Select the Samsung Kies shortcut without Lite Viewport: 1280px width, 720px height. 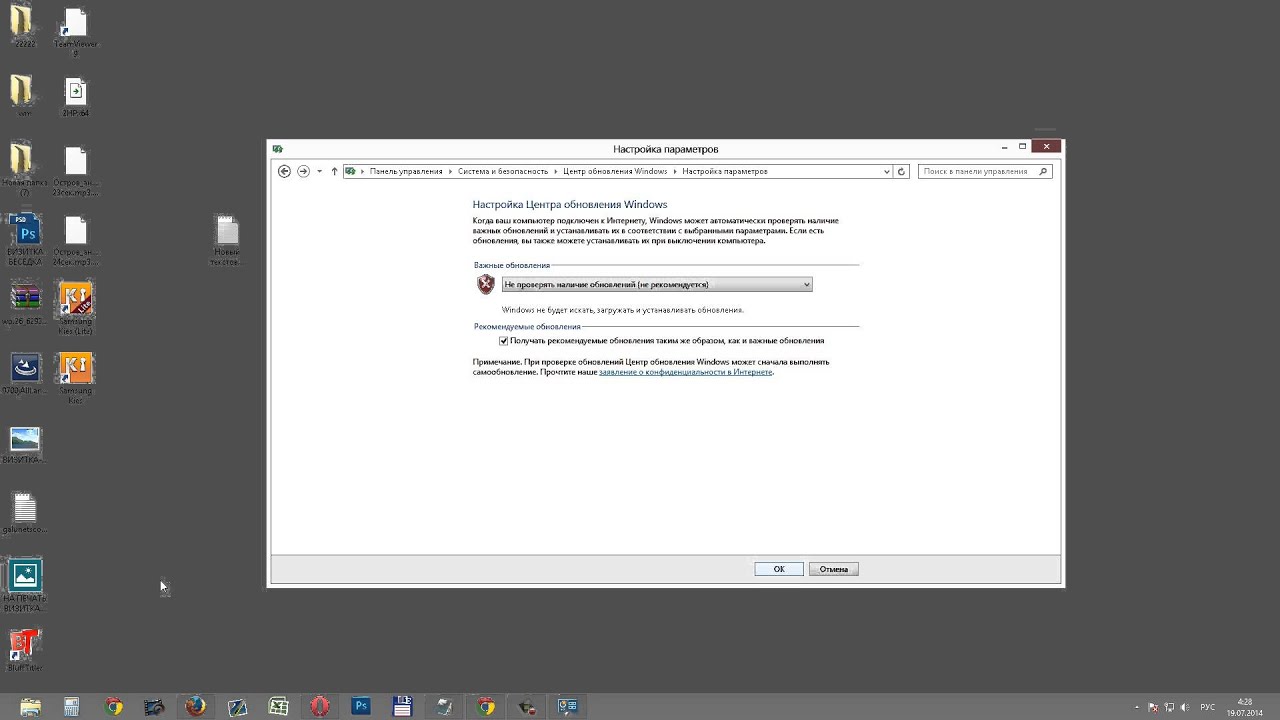76,378
